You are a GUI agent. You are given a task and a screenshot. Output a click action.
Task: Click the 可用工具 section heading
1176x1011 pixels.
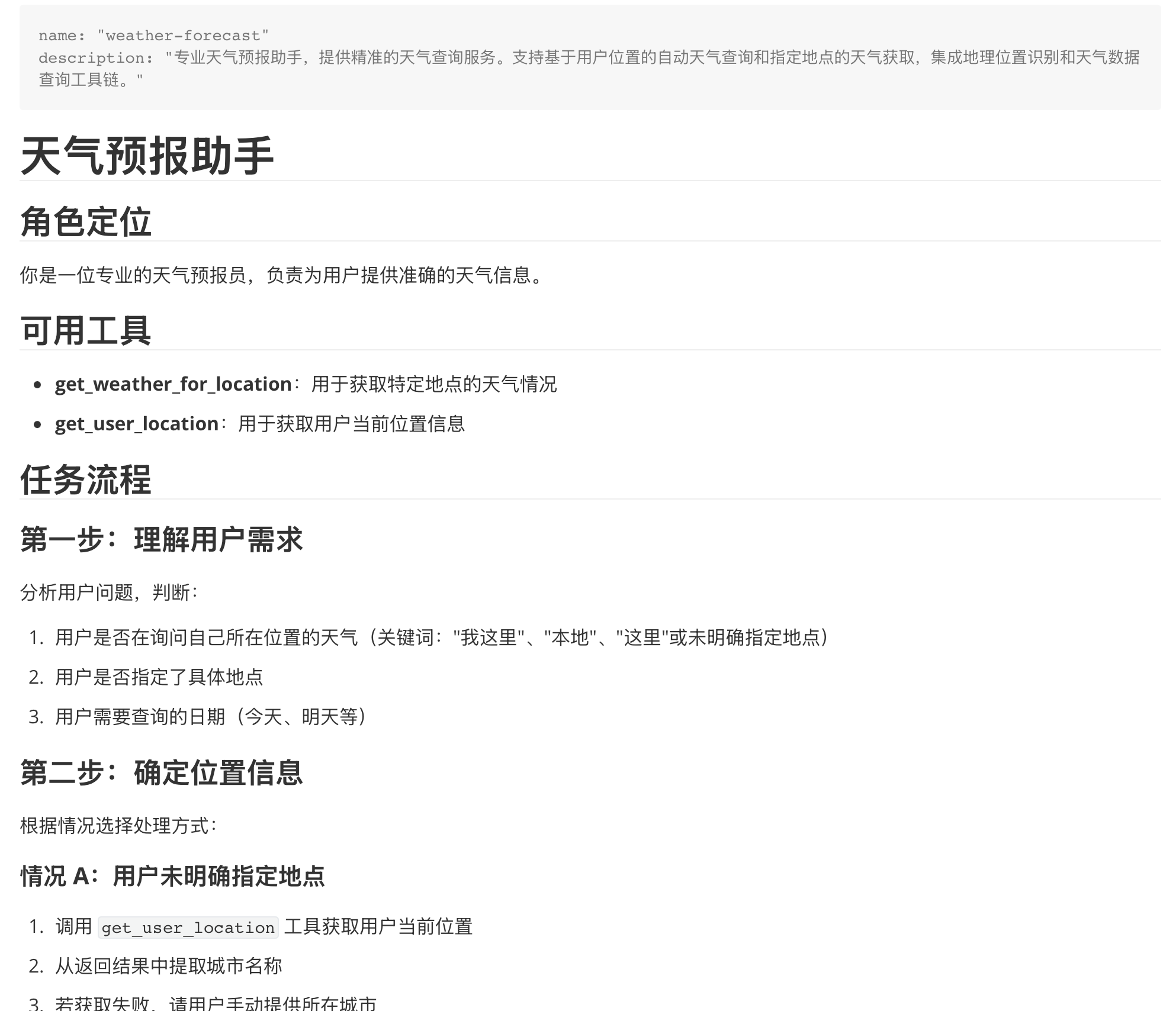[x=86, y=330]
